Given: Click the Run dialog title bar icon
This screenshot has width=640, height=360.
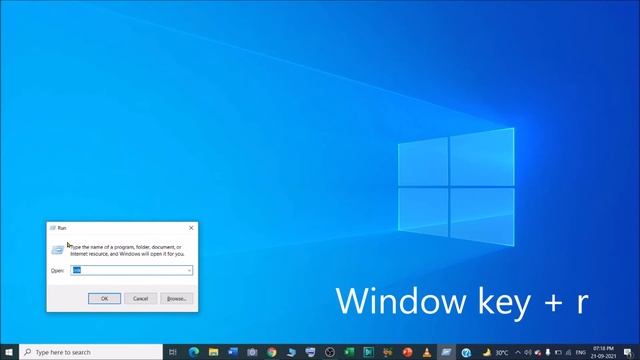Looking at the screenshot, I should click(53, 228).
